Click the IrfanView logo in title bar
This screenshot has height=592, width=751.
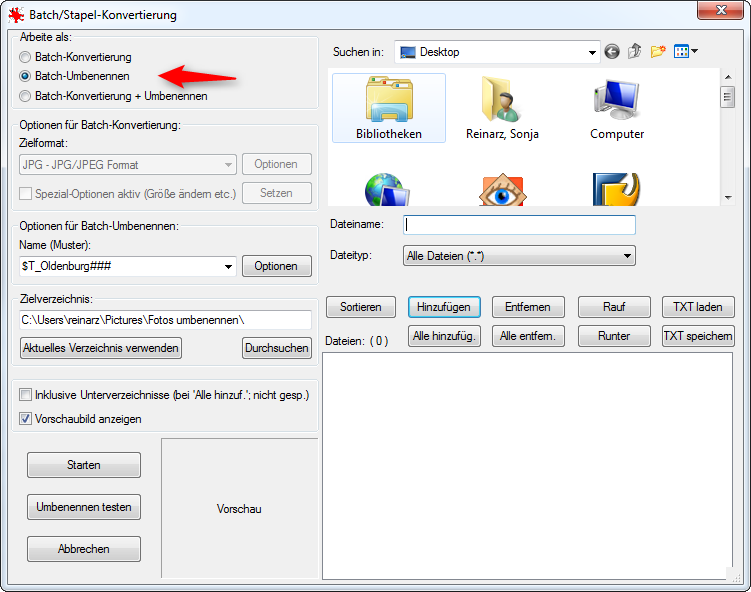point(16,15)
